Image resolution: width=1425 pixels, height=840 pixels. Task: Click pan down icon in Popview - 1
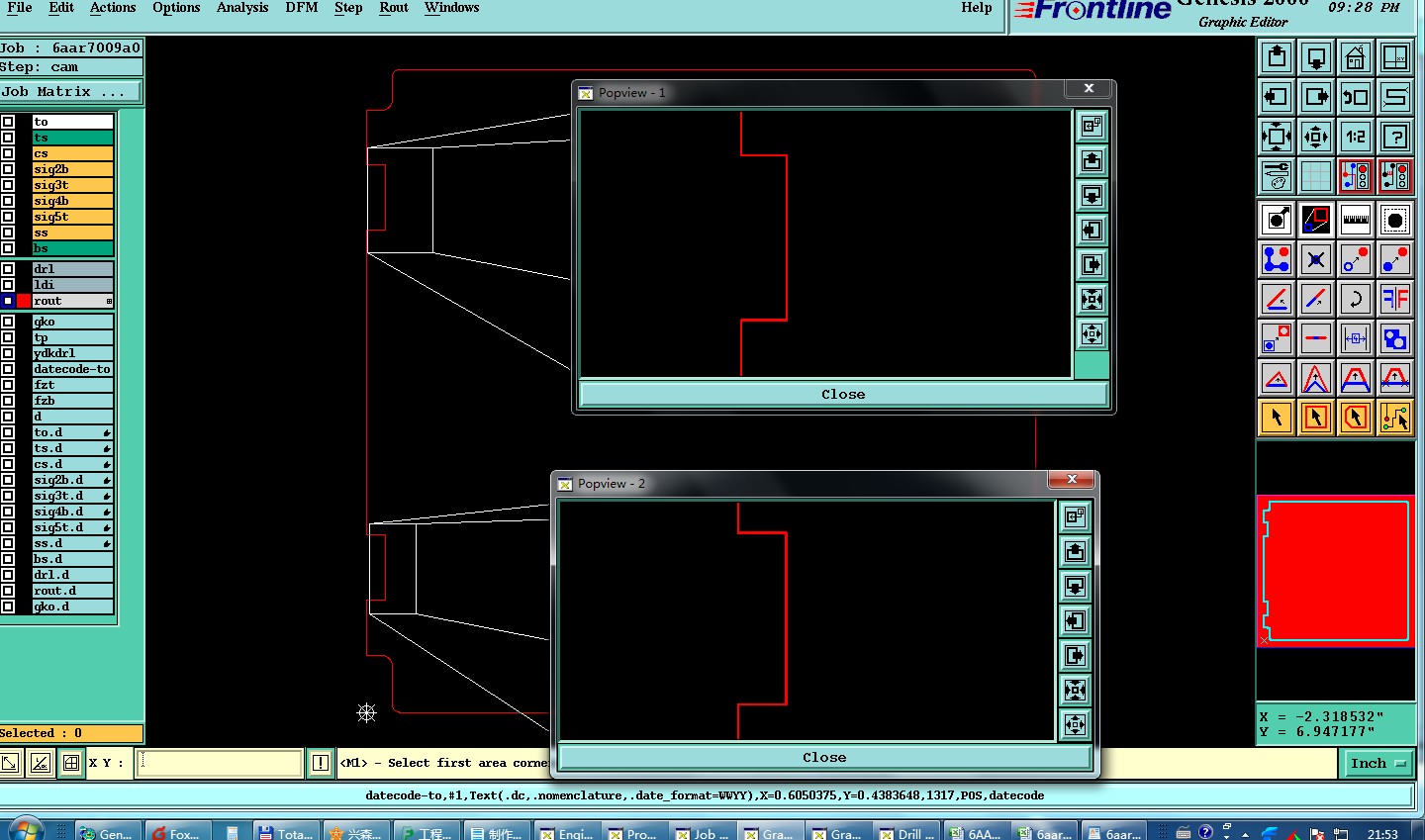(1092, 196)
